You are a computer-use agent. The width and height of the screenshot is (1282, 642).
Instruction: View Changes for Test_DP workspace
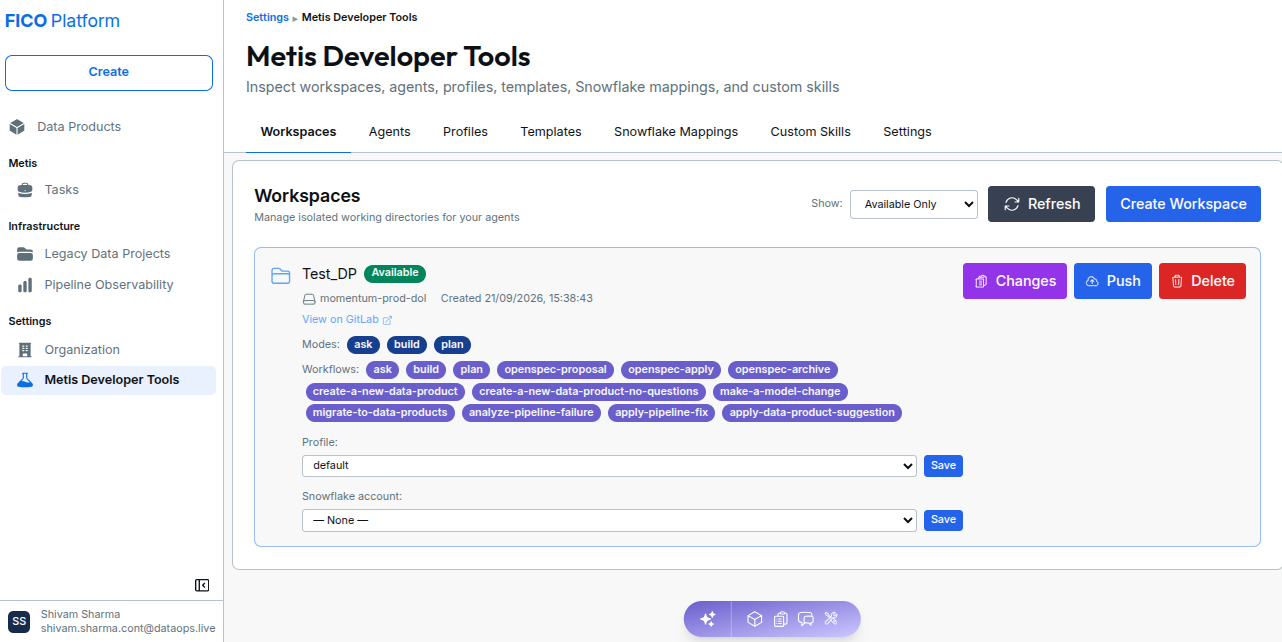(1015, 281)
